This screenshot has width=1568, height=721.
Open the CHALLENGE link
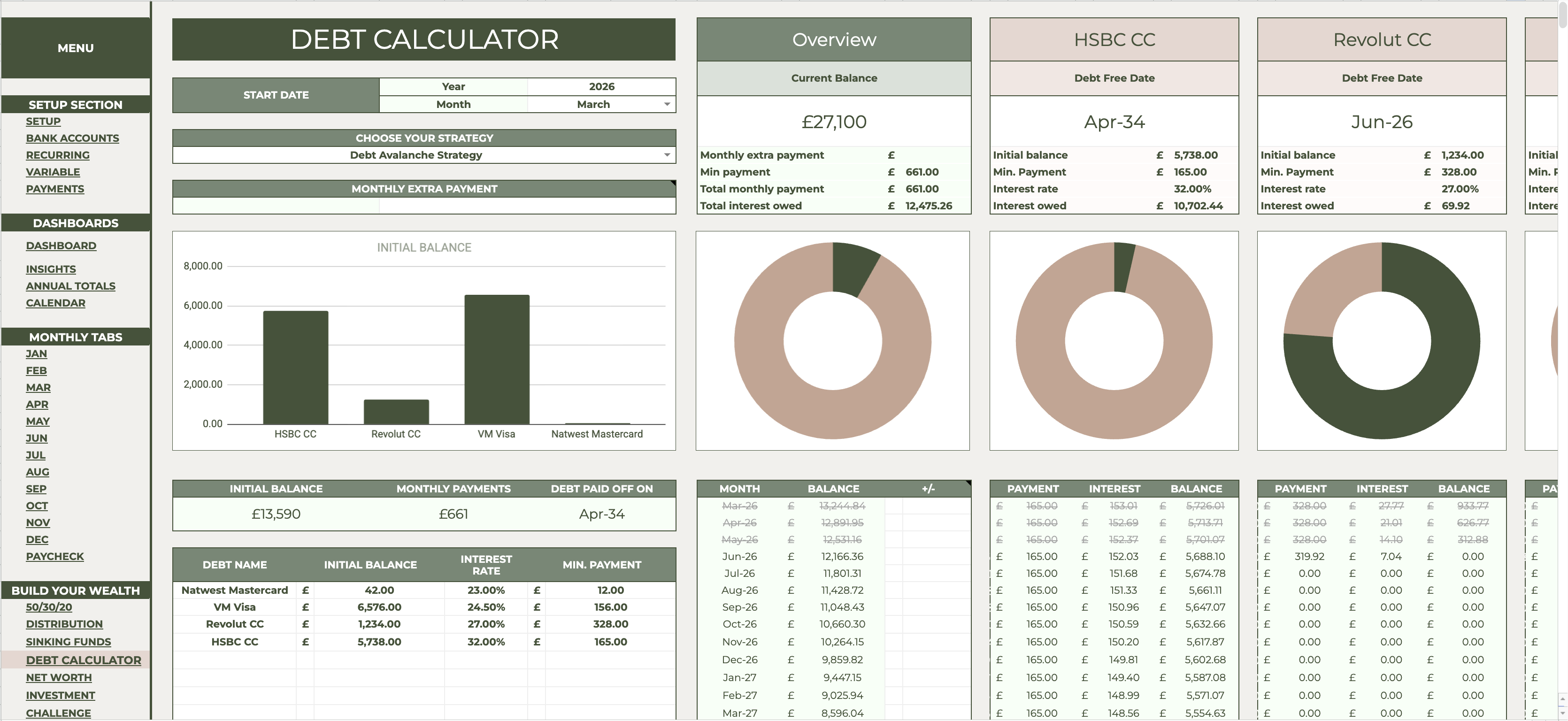pyautogui.click(x=58, y=713)
